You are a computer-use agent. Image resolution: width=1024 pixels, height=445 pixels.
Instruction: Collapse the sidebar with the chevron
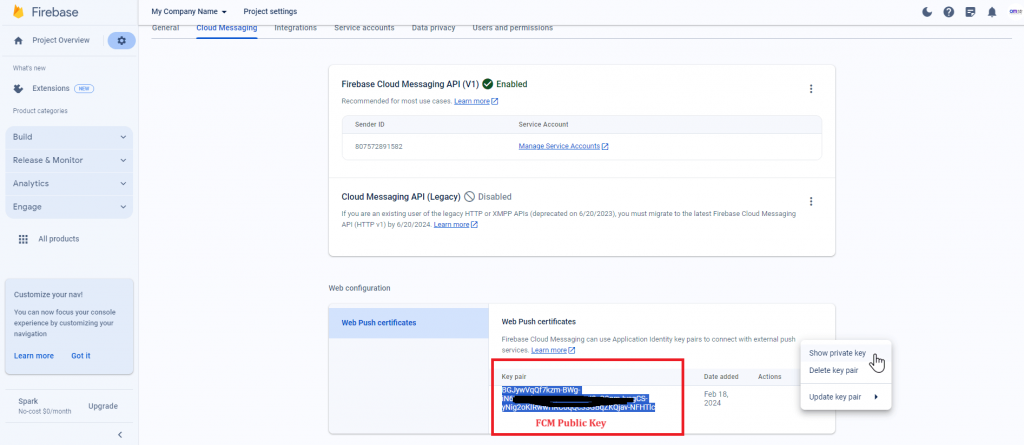(x=120, y=435)
